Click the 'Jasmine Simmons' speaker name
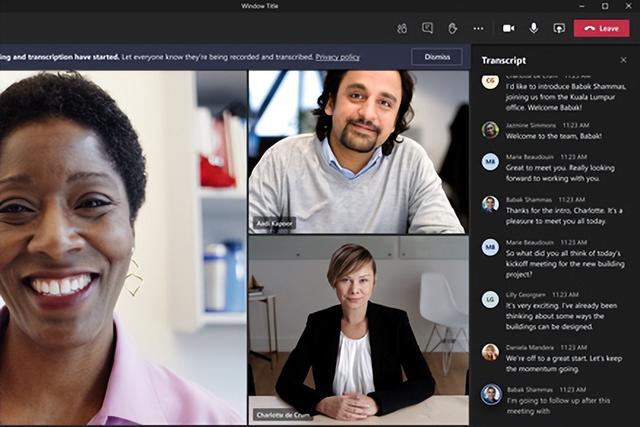The width and height of the screenshot is (640, 427). 531,125
